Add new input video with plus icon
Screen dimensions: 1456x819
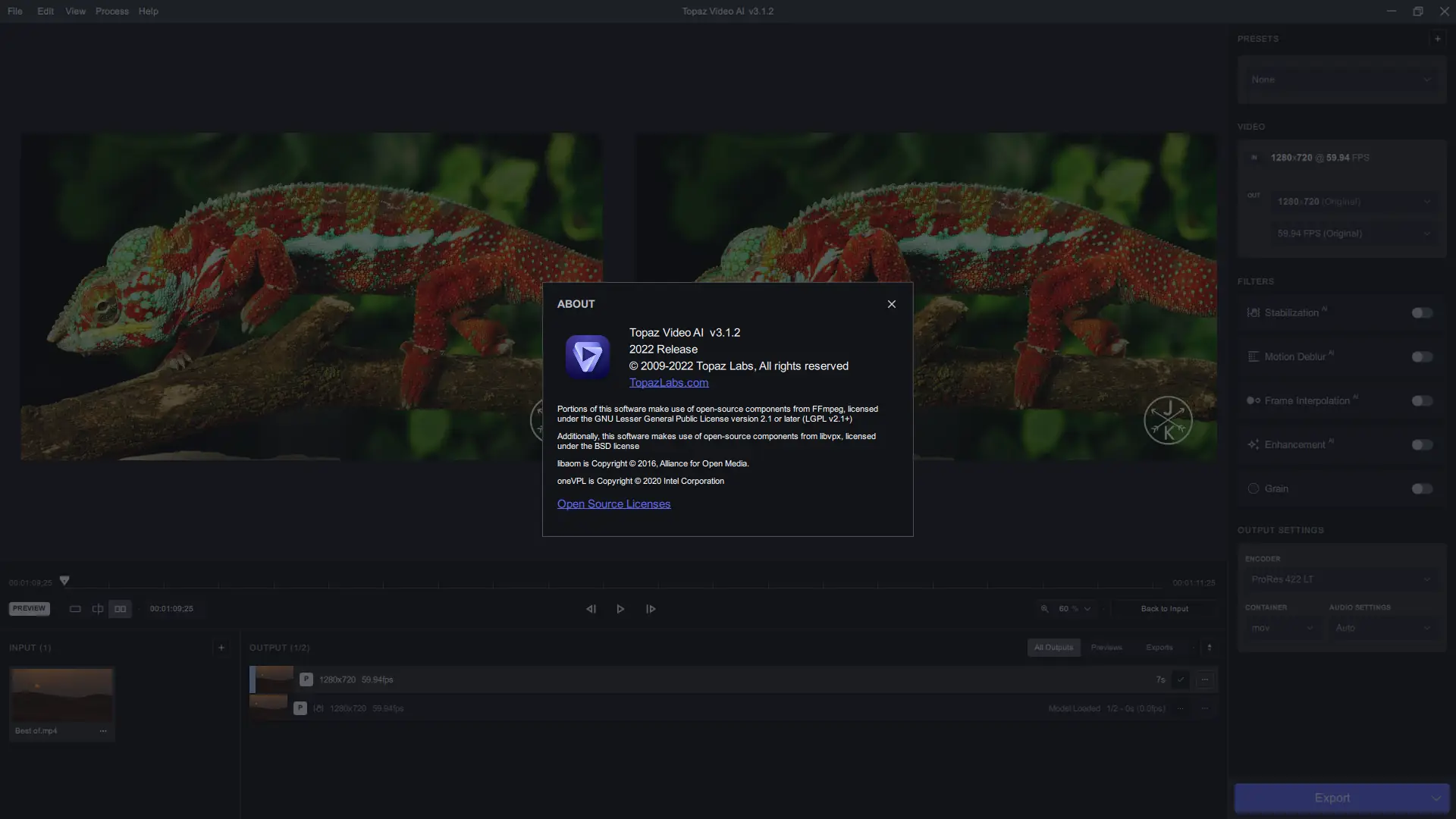pyautogui.click(x=221, y=648)
